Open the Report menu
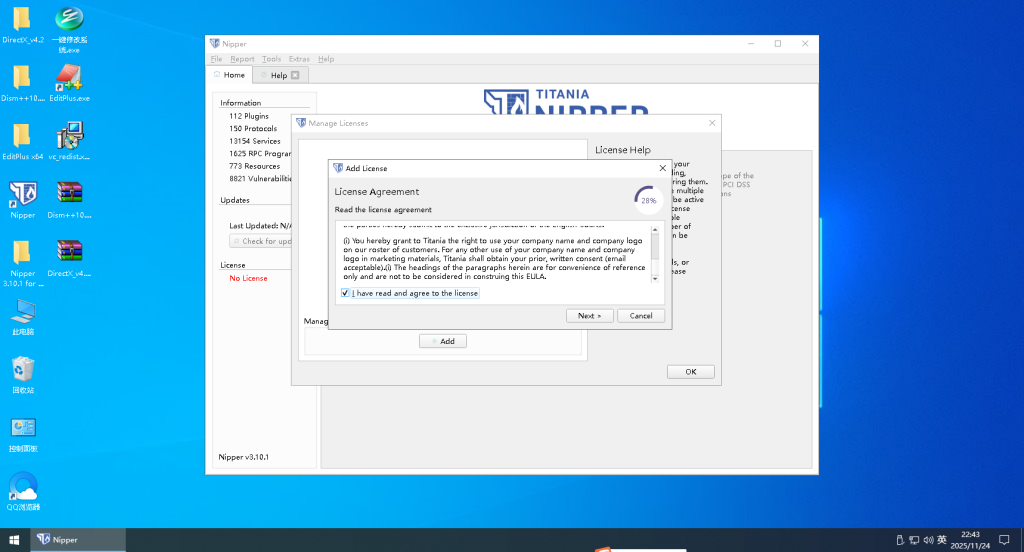 242,59
